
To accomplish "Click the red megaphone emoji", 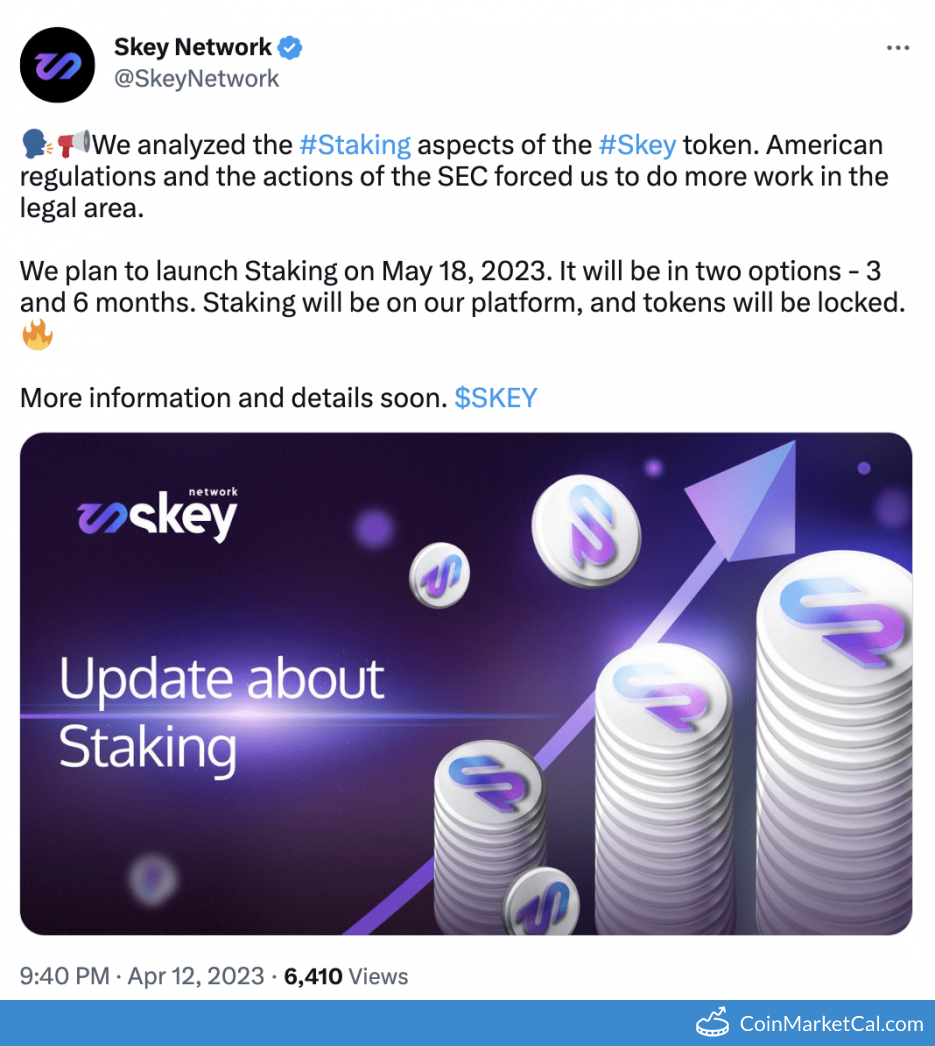I will coord(72,145).
